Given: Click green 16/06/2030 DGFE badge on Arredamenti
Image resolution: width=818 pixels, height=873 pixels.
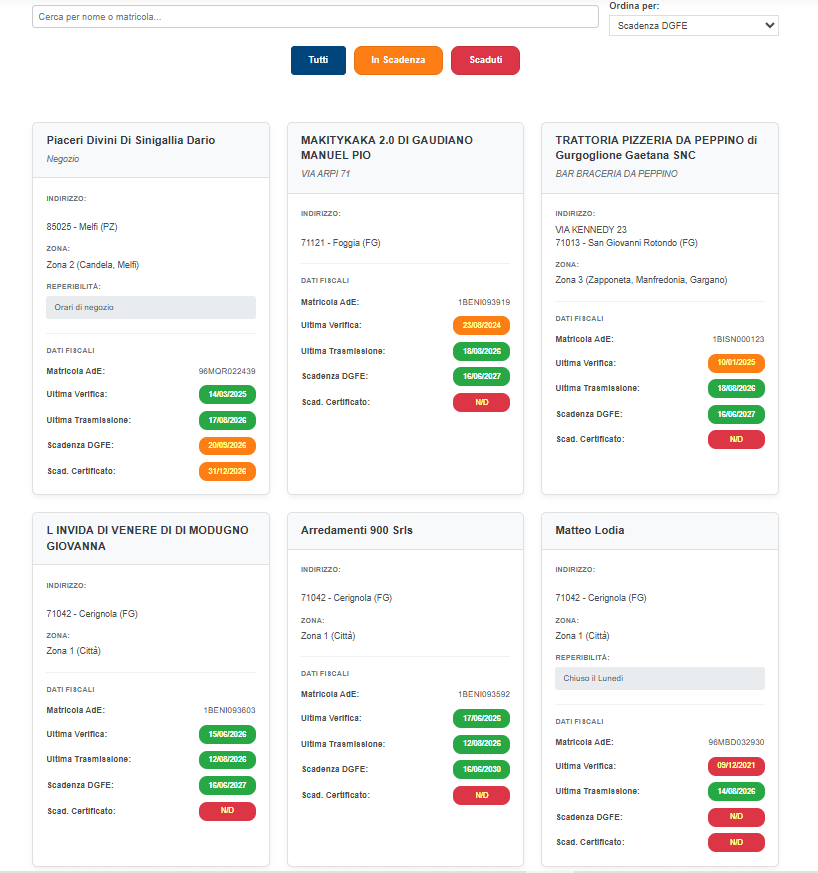Looking at the screenshot, I should pyautogui.click(x=482, y=769).
